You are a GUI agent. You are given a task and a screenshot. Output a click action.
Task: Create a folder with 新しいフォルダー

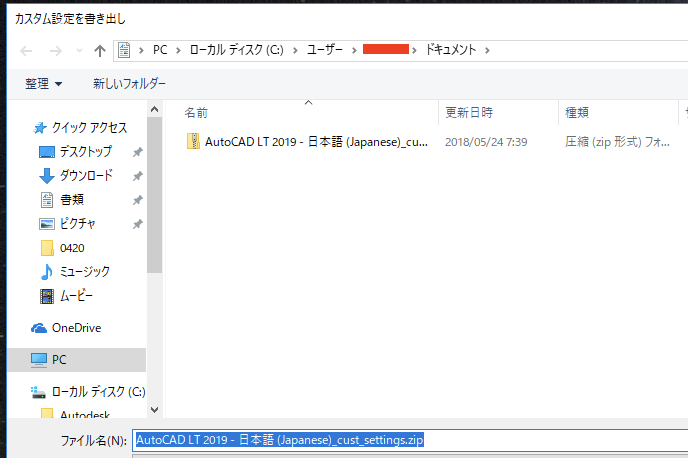(129, 83)
